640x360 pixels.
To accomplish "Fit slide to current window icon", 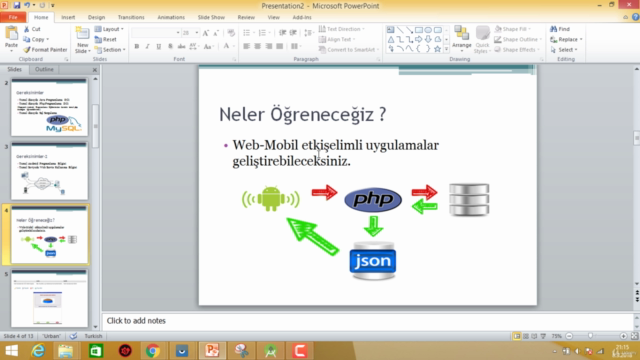I will [x=634, y=336].
